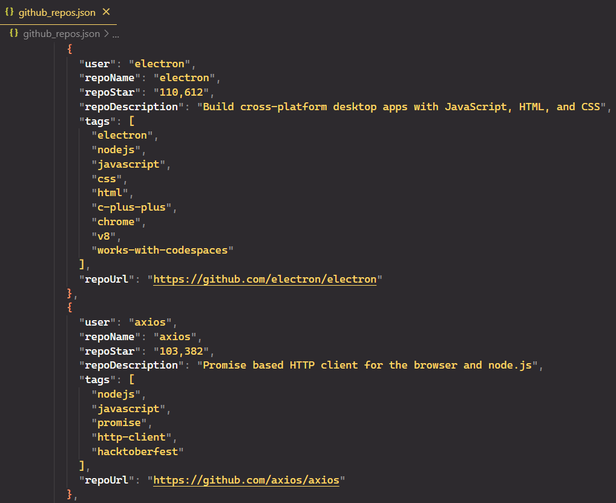The width and height of the screenshot is (616, 503).
Task: Click the "Build cross-platform desktop apps" description
Action: (x=402, y=107)
